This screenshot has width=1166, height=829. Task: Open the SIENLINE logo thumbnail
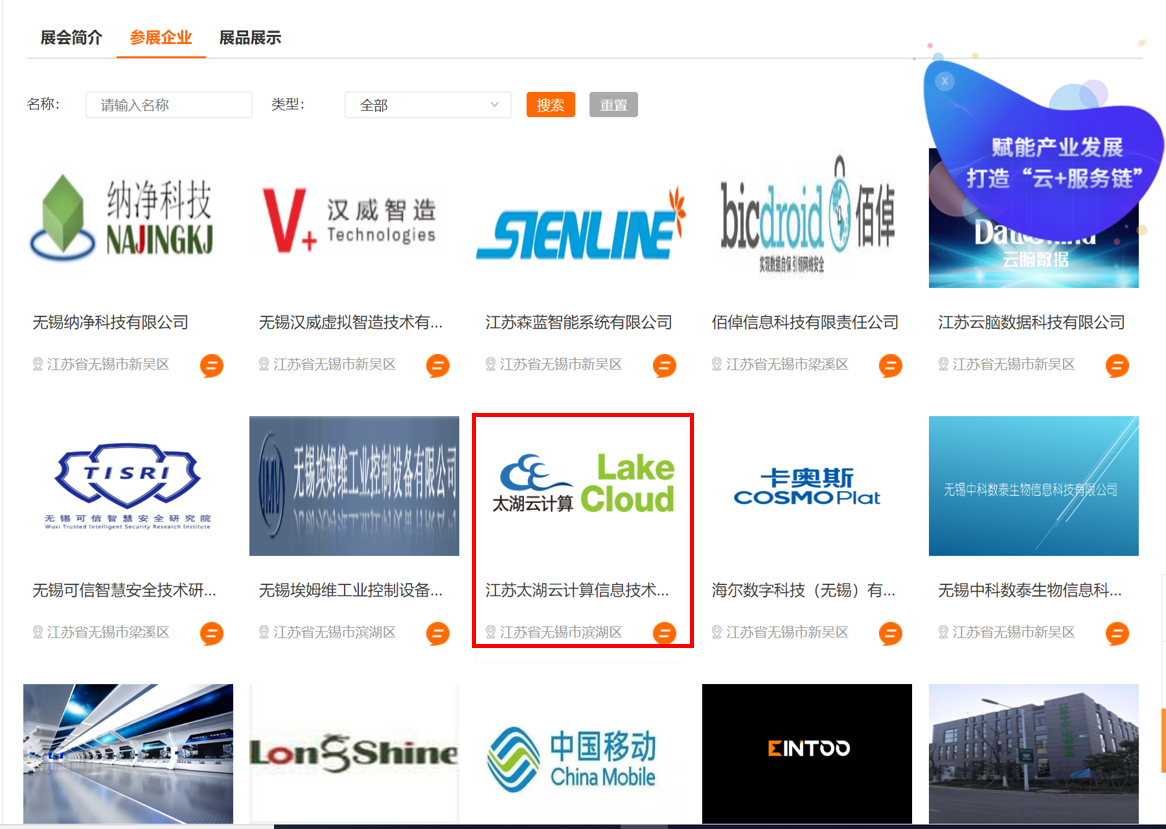pos(580,218)
